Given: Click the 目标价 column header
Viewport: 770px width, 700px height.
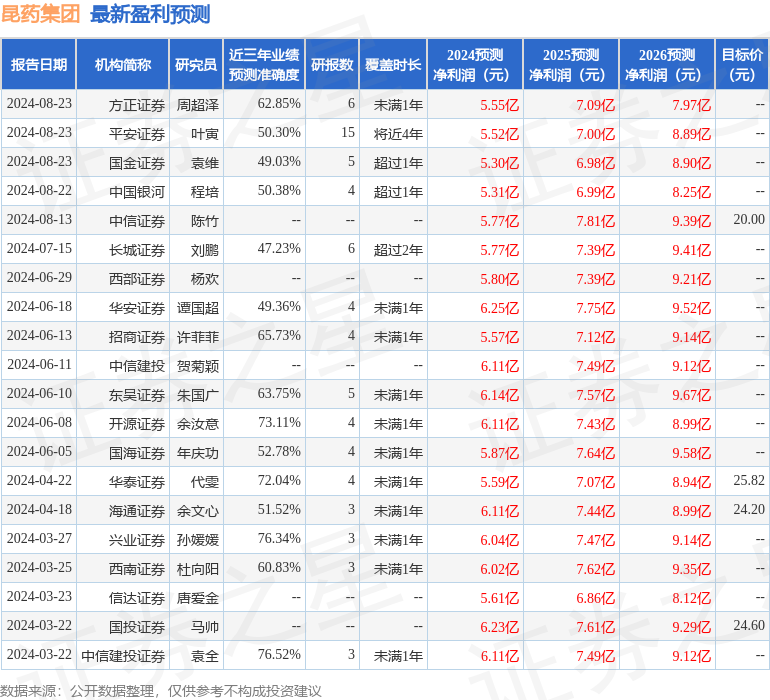Looking at the screenshot, I should click(x=742, y=64).
